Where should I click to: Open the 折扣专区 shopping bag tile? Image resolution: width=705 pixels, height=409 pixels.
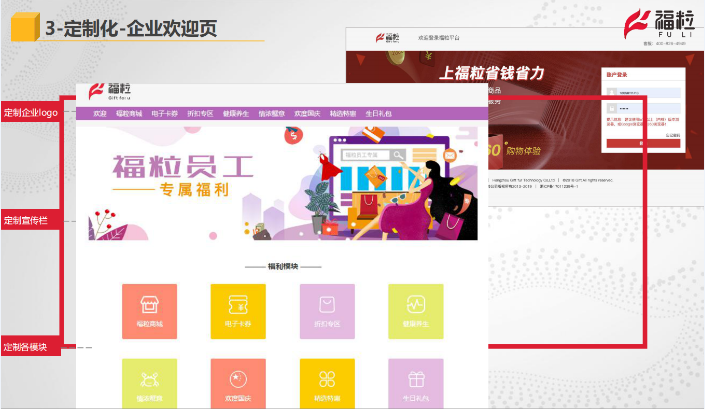pos(327,311)
